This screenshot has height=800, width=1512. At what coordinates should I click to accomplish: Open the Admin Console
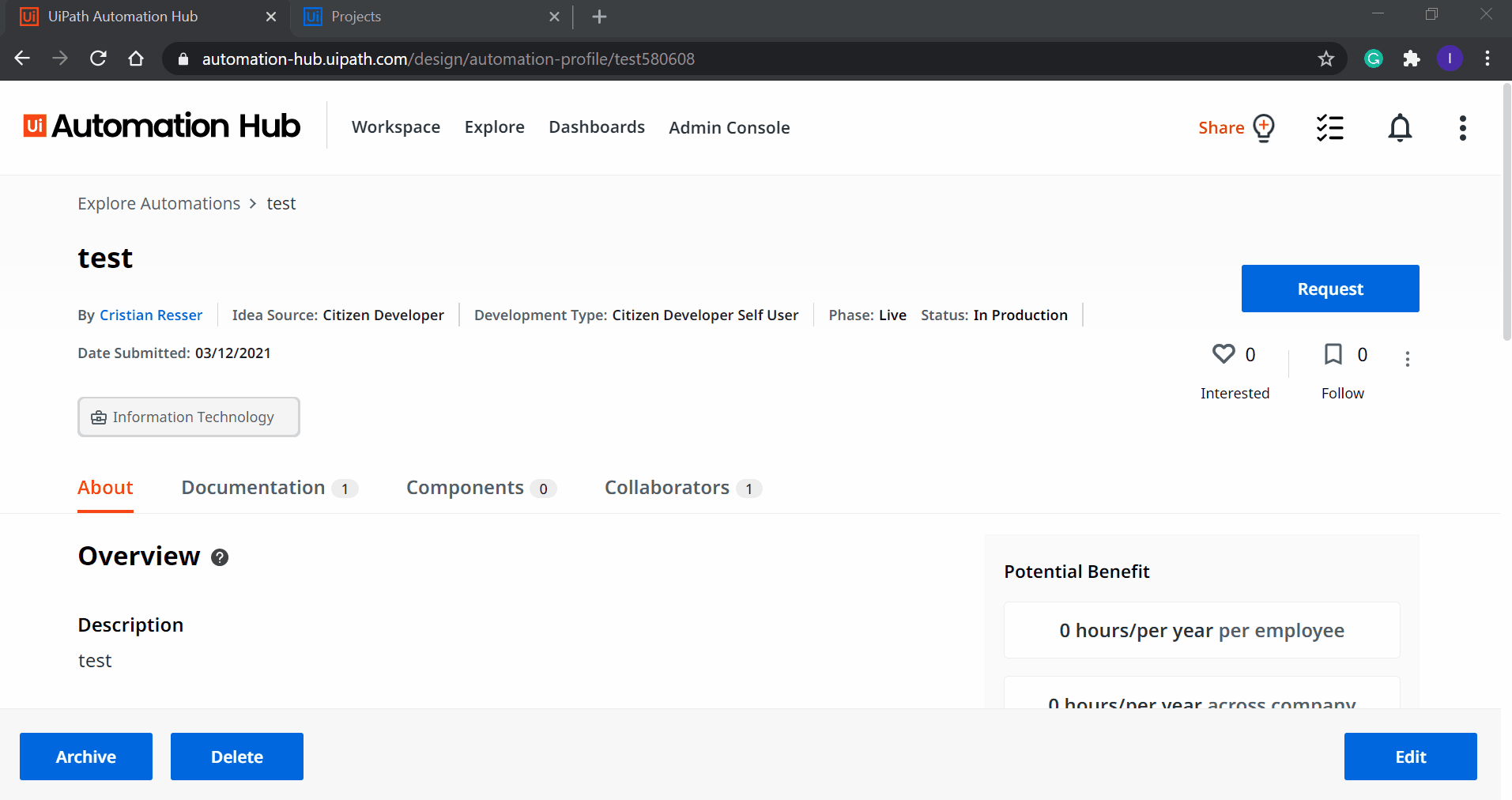pyautogui.click(x=730, y=127)
